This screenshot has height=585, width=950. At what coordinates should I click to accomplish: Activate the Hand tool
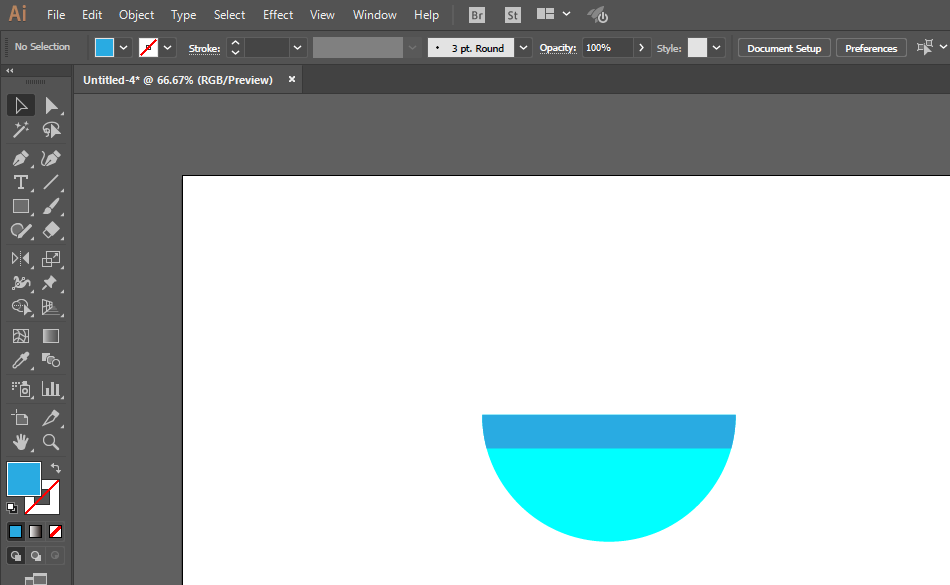click(x=21, y=442)
